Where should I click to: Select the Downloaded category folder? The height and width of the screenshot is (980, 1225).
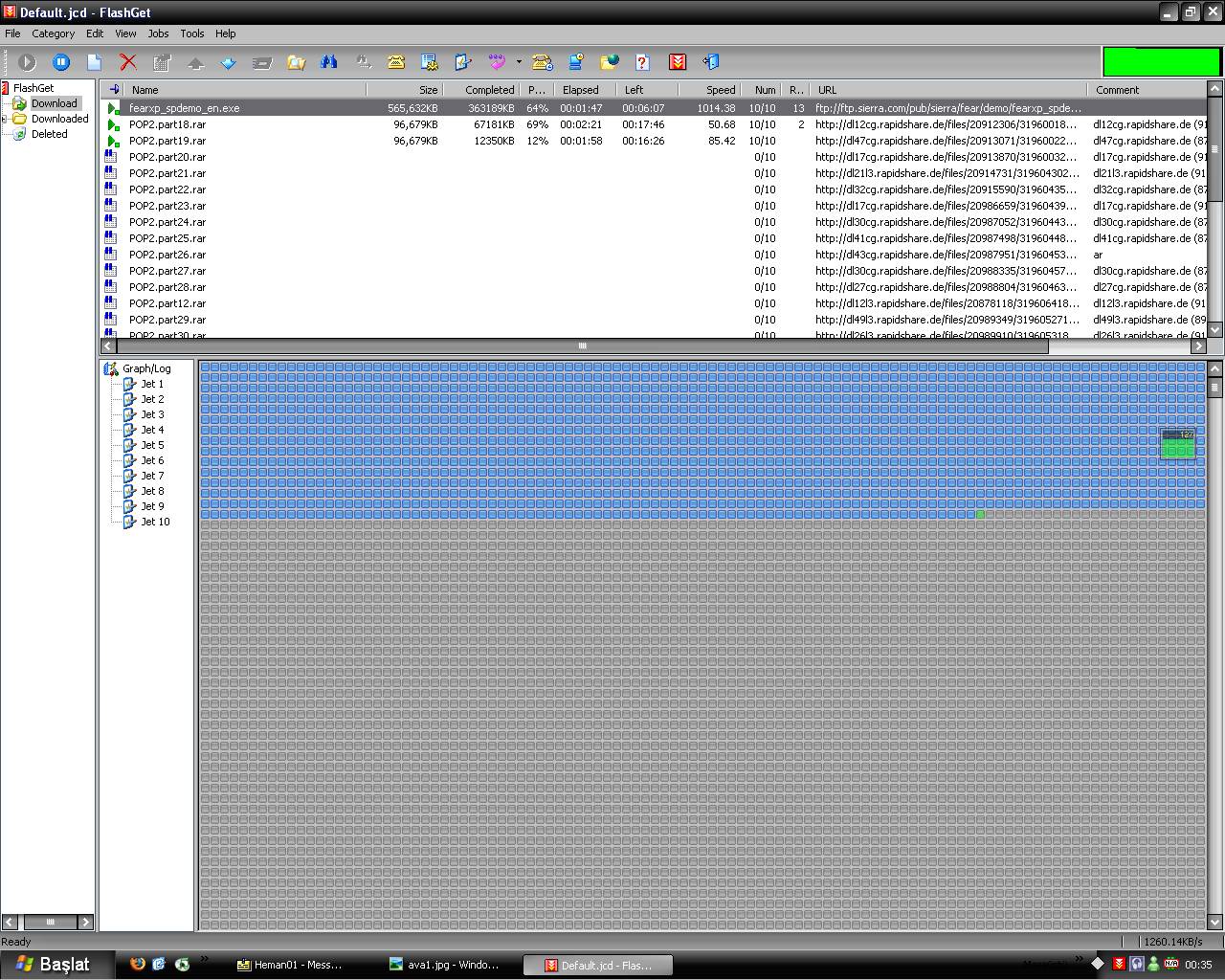pos(59,119)
